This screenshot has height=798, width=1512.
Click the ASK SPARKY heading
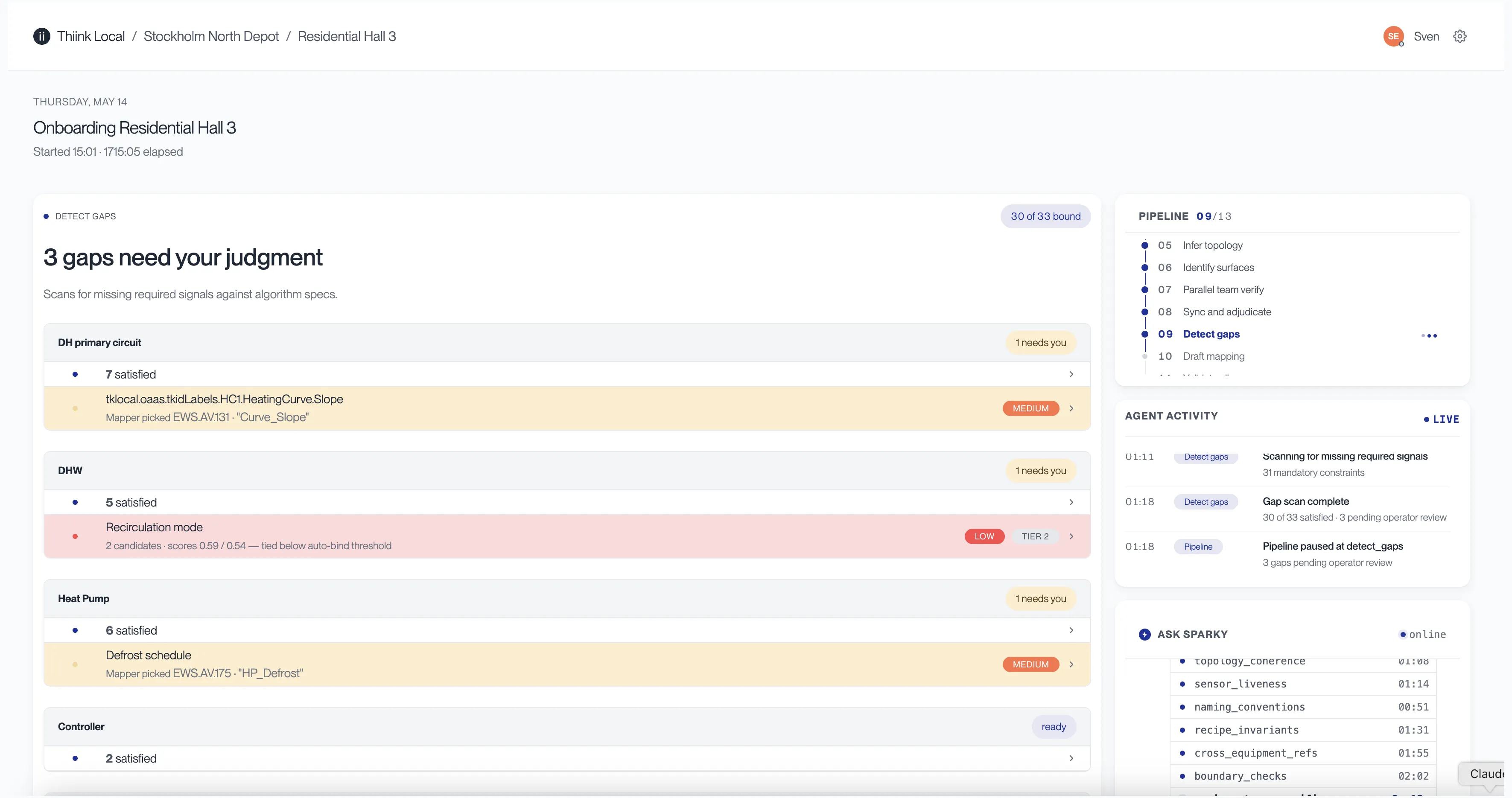tap(1192, 634)
